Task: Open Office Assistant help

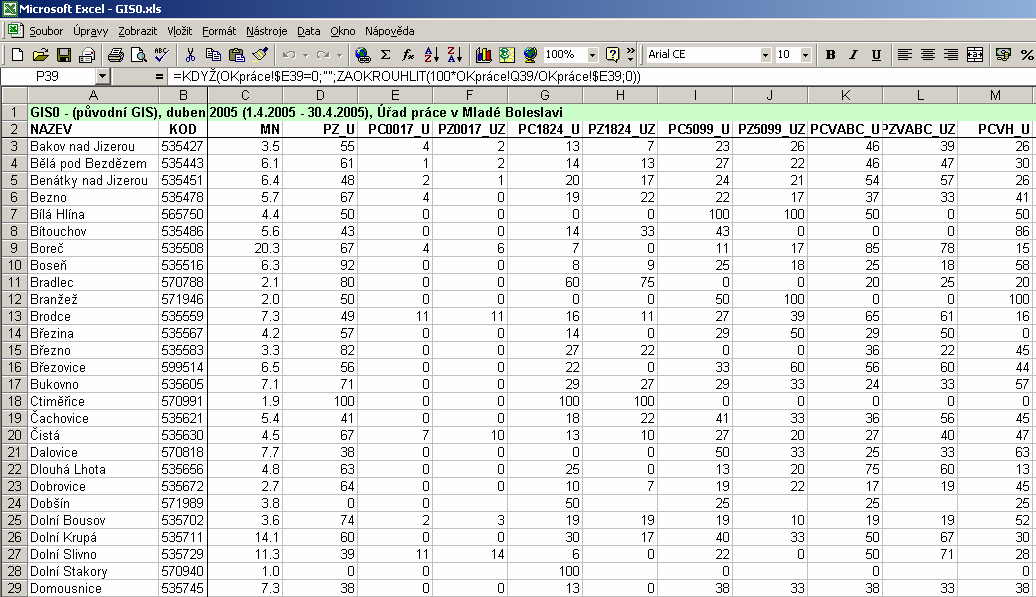Action: coord(613,55)
